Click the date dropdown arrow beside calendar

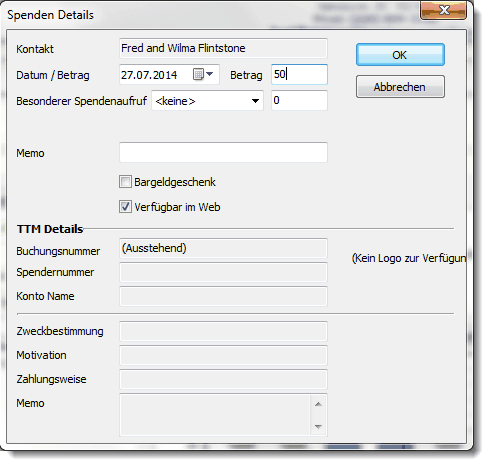click(x=210, y=74)
